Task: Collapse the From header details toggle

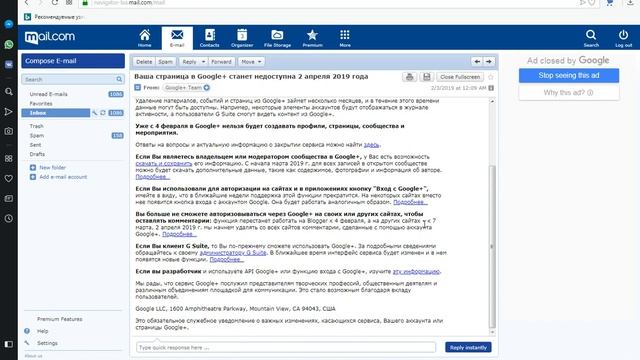Action: (138, 88)
